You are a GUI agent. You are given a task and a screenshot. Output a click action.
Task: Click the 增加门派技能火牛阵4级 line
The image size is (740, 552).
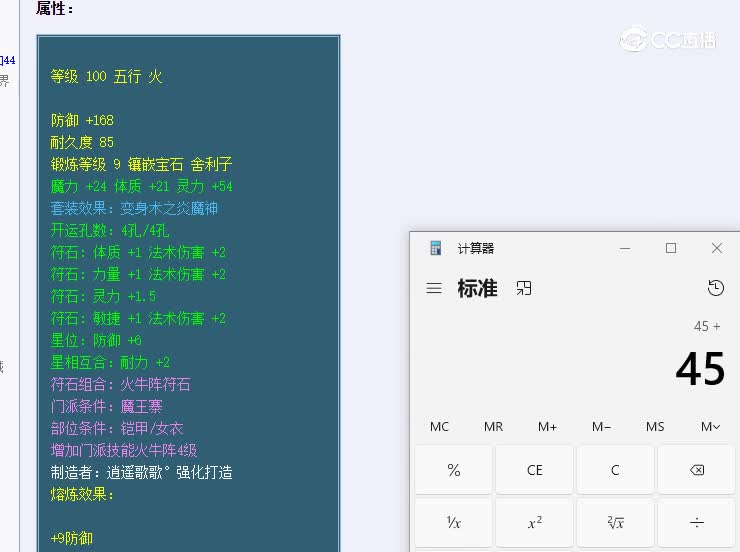tap(124, 451)
